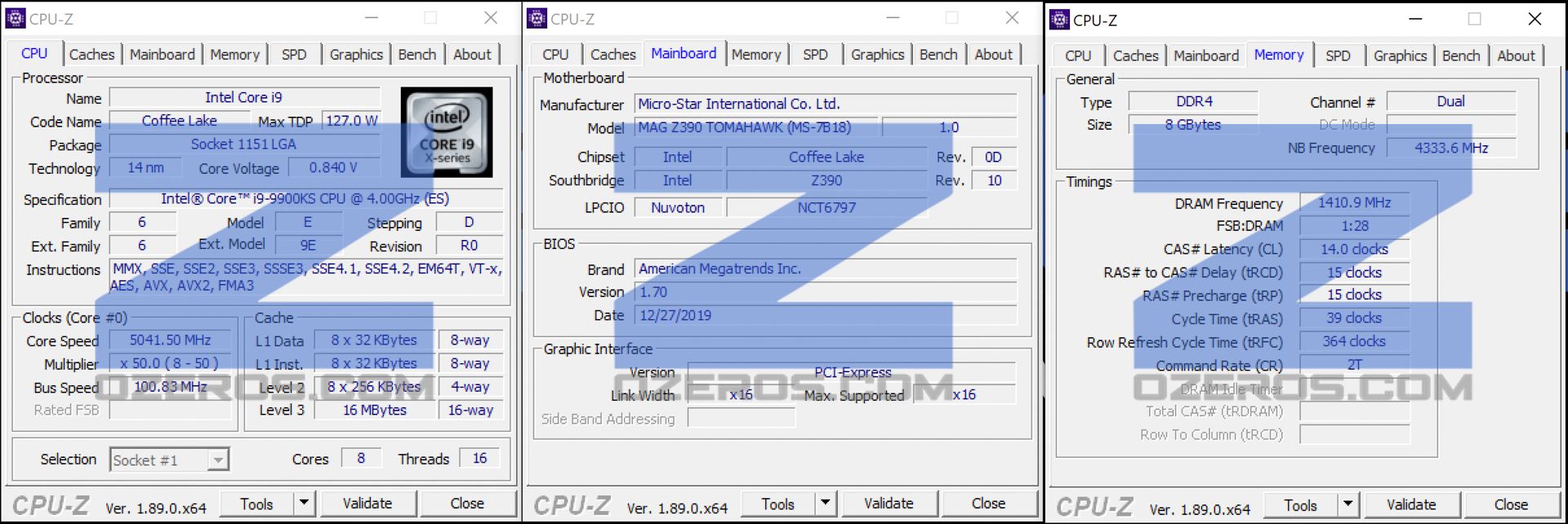This screenshot has height=524, width=1568.
Task: Minimize the CPU-Z window showing the Mainboard tab
Action: [893, 18]
